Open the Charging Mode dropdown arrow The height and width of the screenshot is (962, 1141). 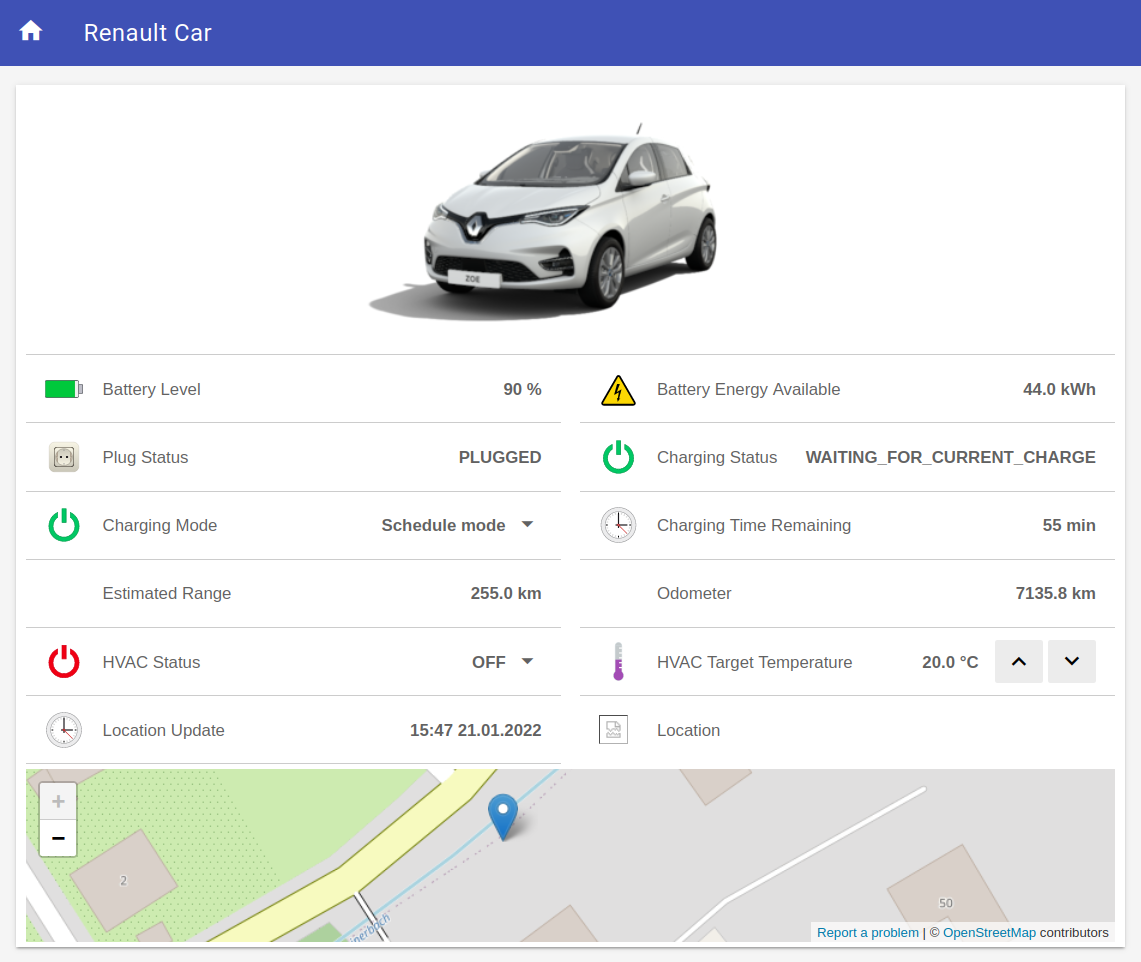pos(528,525)
